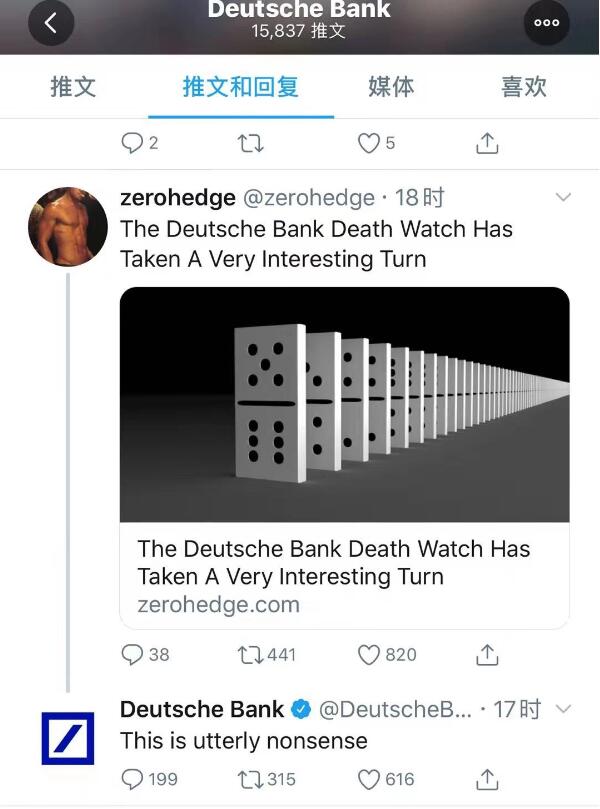The width and height of the screenshot is (600, 809).
Task: Switch to the 推文 tab
Action: click(x=73, y=87)
